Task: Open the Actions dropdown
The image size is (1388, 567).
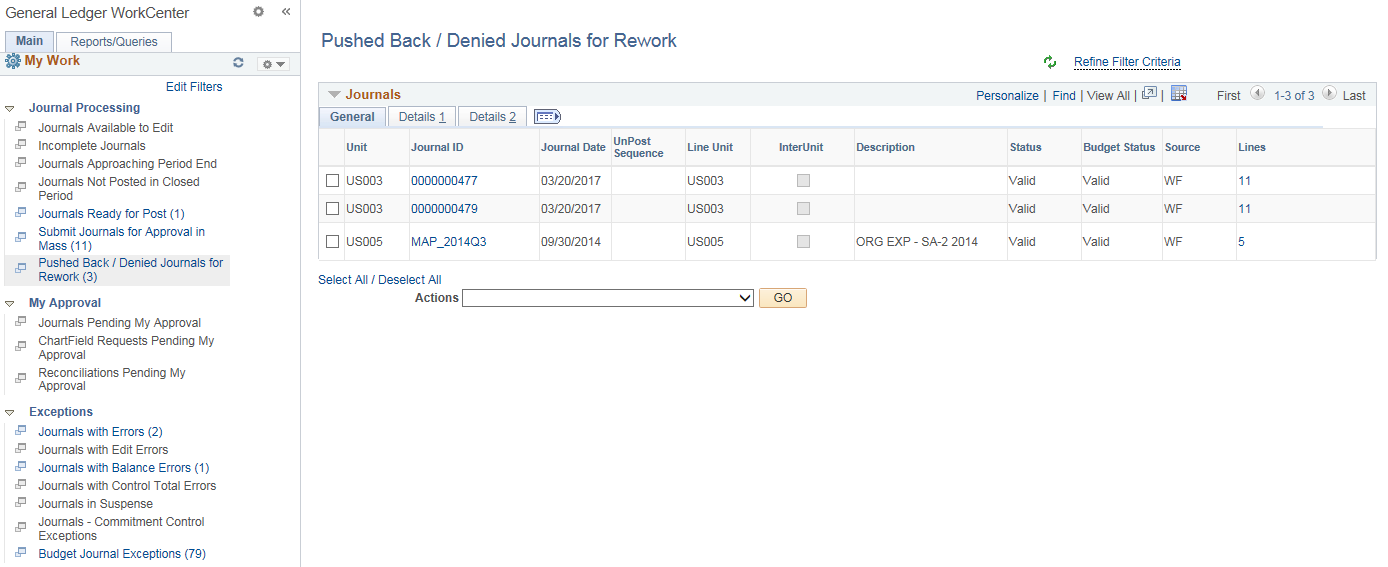Action: pyautogui.click(x=608, y=298)
